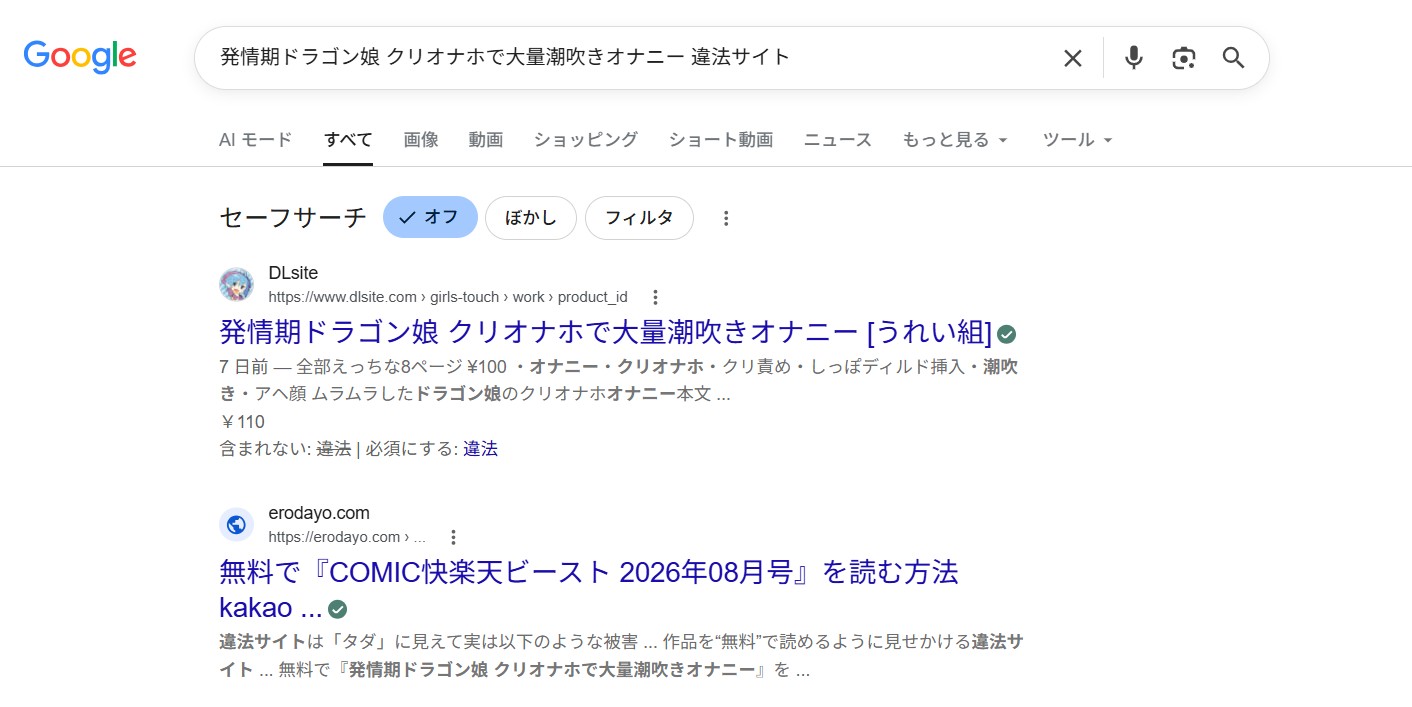1412x707 pixels.
Task: Click the erodayo.com site name
Action: (319, 513)
